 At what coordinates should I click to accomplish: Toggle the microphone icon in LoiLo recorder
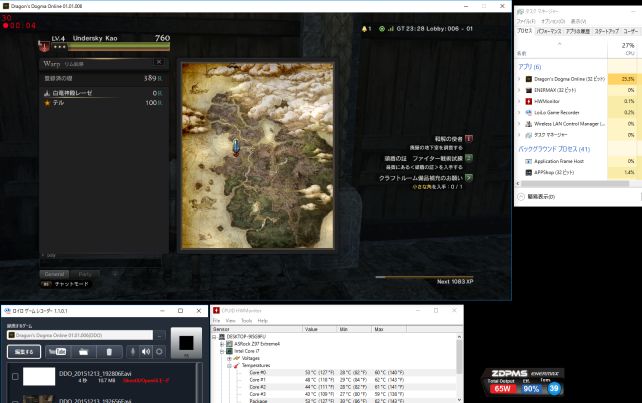(x=133, y=351)
